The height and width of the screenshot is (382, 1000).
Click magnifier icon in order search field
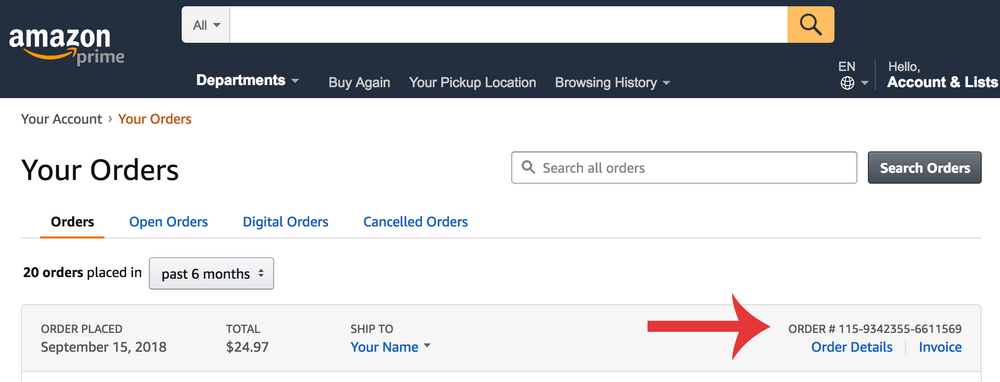click(528, 167)
